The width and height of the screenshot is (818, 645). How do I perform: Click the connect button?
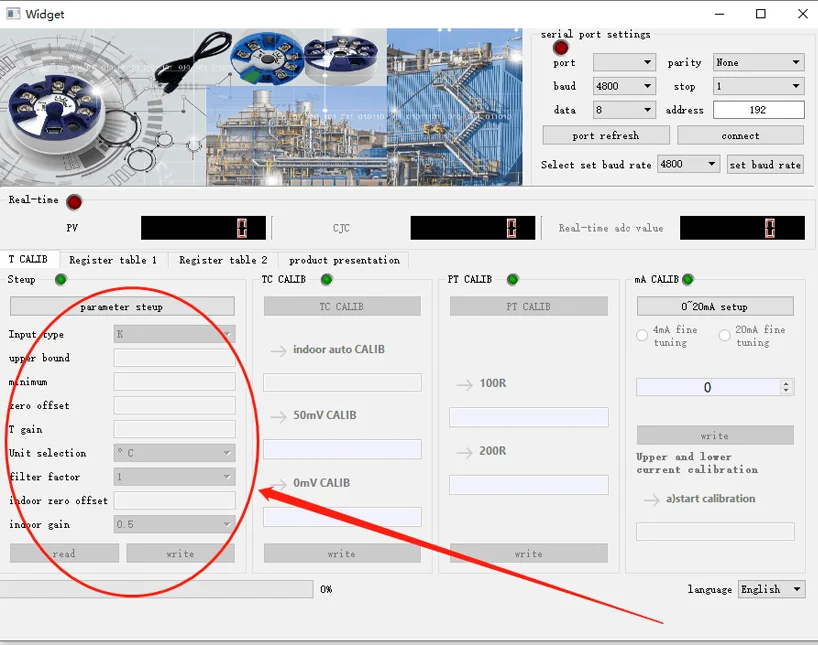pyautogui.click(x=740, y=136)
